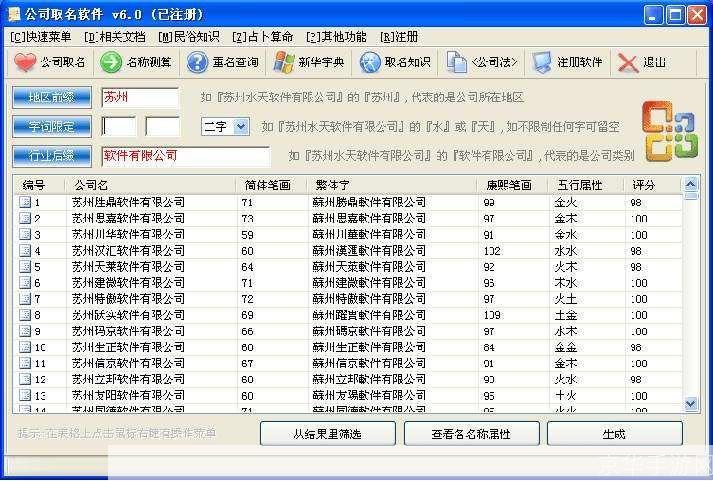Click the results list scroll down arrow

[691, 403]
